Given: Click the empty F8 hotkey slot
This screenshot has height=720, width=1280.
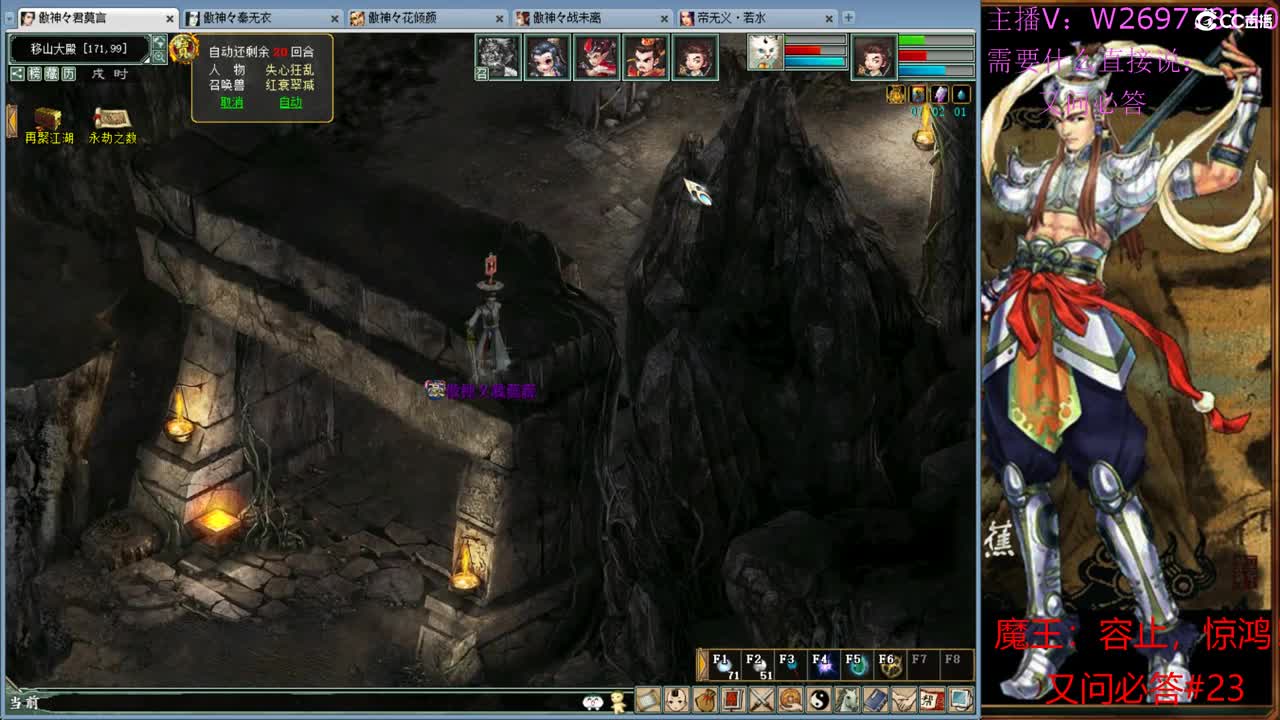Looking at the screenshot, I should click(x=955, y=666).
